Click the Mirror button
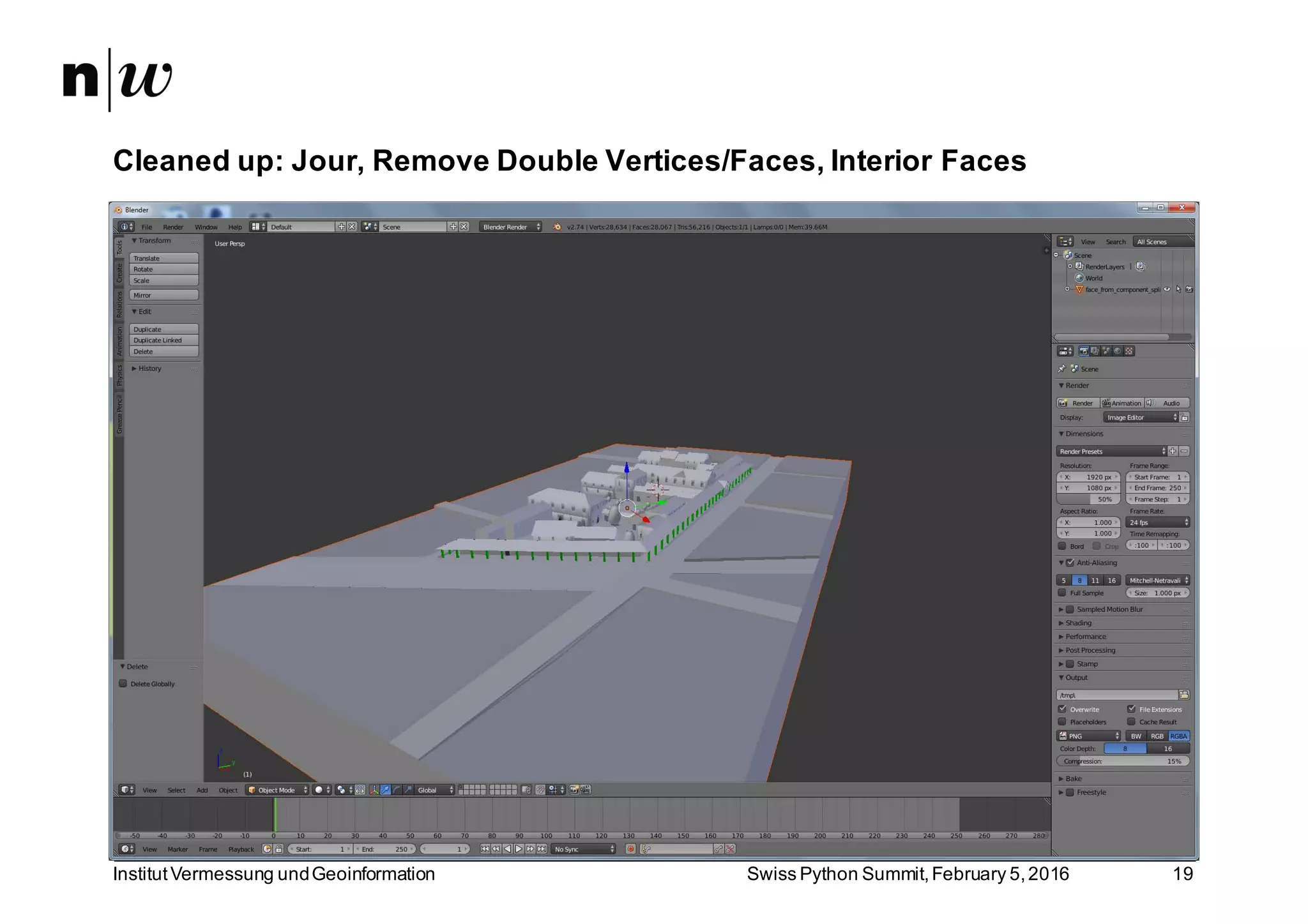The height and width of the screenshot is (924, 1308). [x=164, y=295]
